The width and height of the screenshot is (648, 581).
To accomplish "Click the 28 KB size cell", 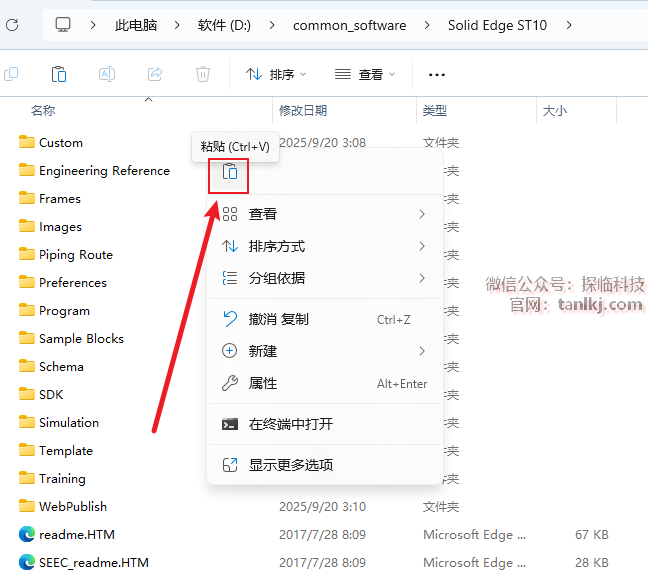I will point(592,562).
